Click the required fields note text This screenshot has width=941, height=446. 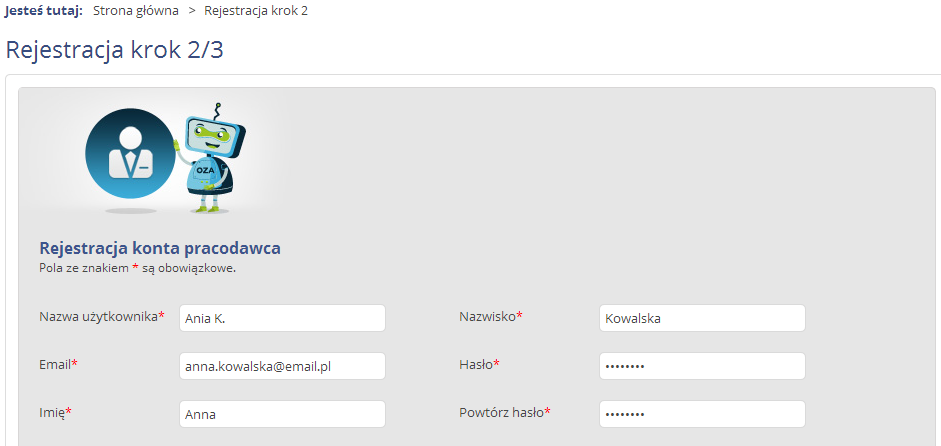pyautogui.click(x=137, y=268)
